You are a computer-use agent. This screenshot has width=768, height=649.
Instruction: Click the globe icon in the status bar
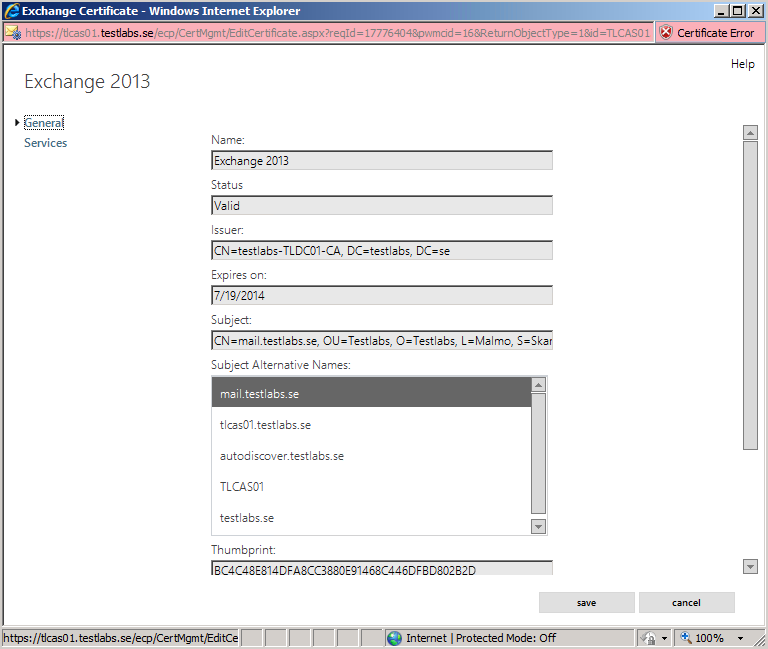pos(394,638)
